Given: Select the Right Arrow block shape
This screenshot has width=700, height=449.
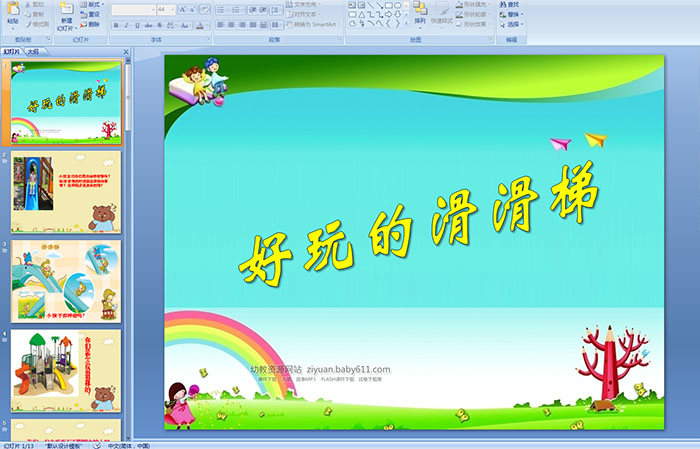Looking at the screenshot, I should pyautogui.click(x=388, y=15).
